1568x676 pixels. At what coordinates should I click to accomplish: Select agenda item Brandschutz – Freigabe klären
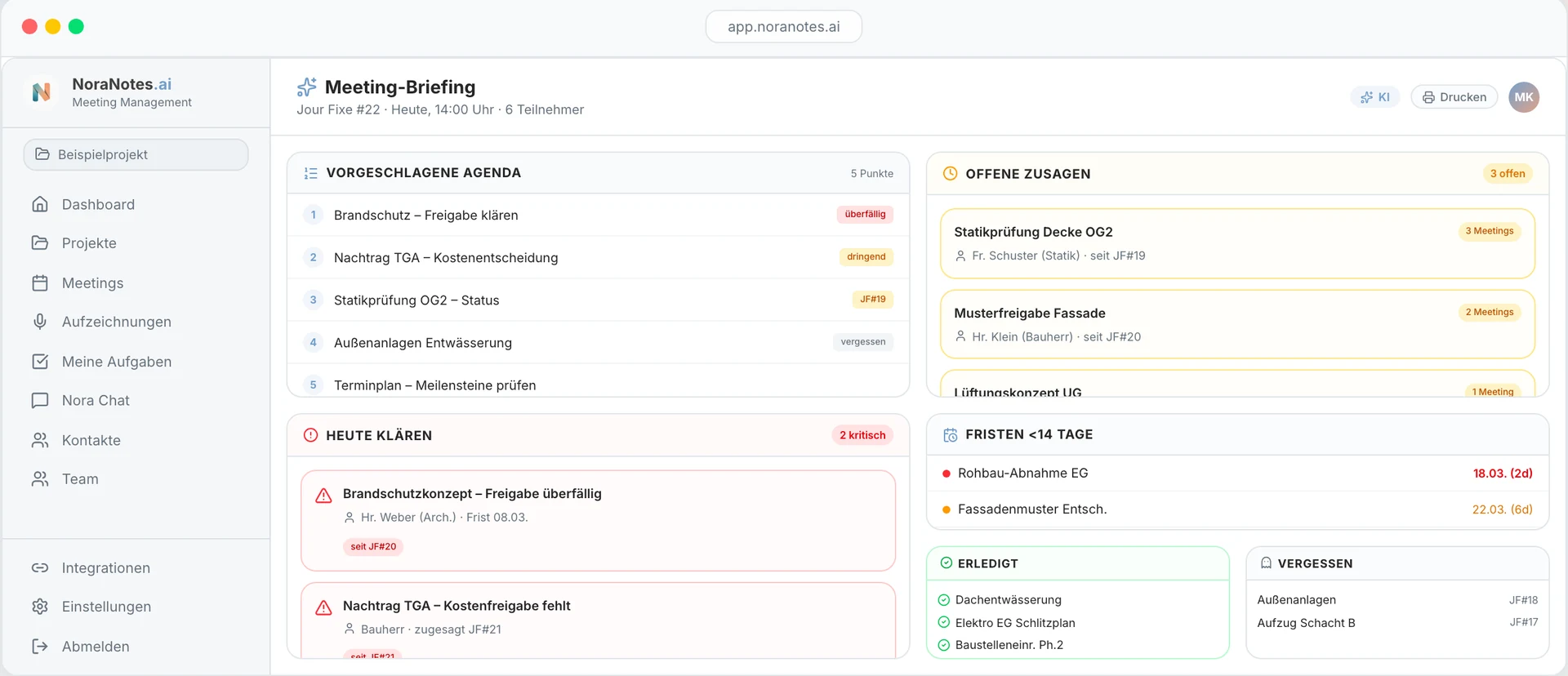[x=598, y=215]
